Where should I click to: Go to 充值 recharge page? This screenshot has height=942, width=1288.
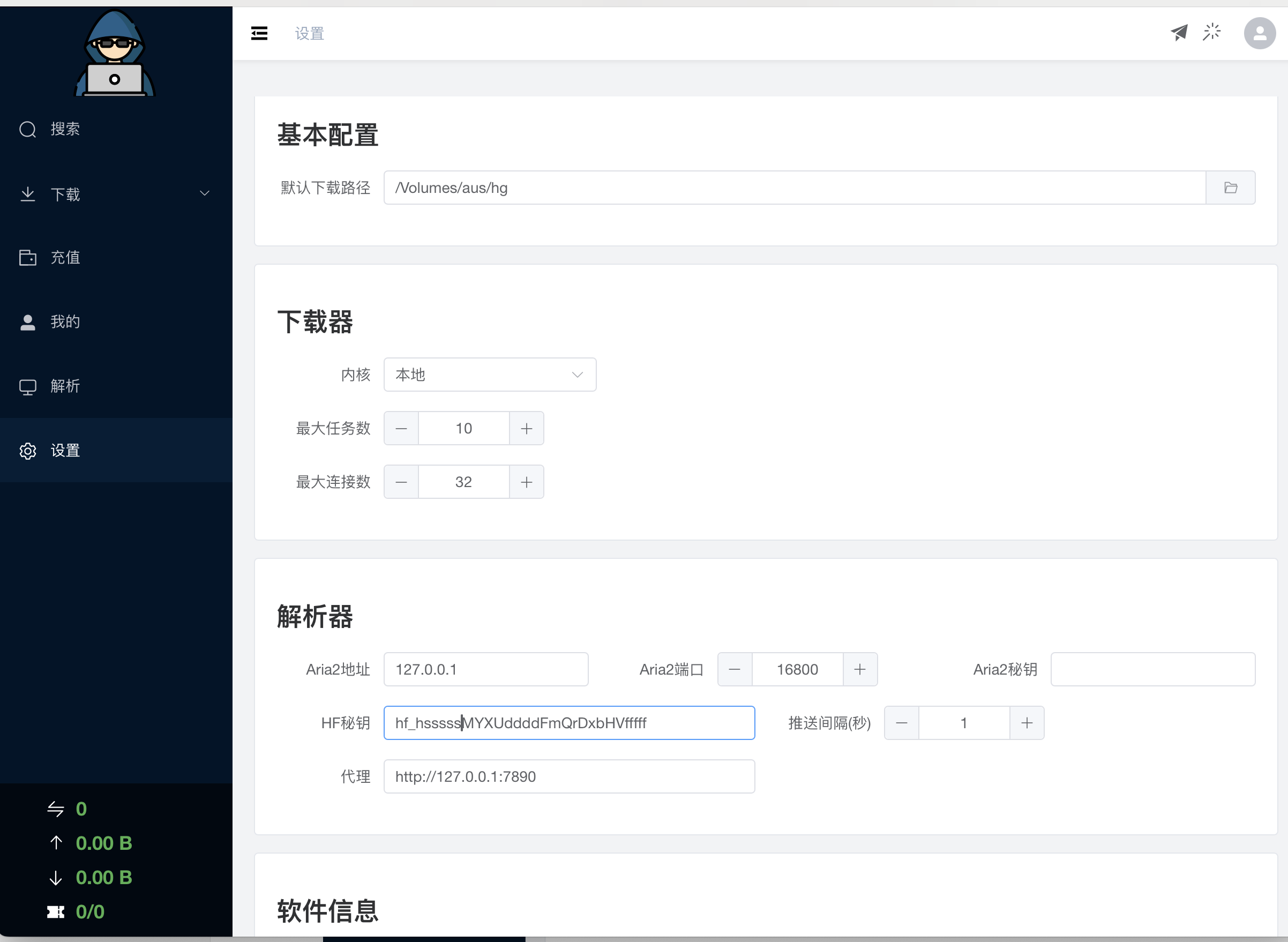click(65, 258)
